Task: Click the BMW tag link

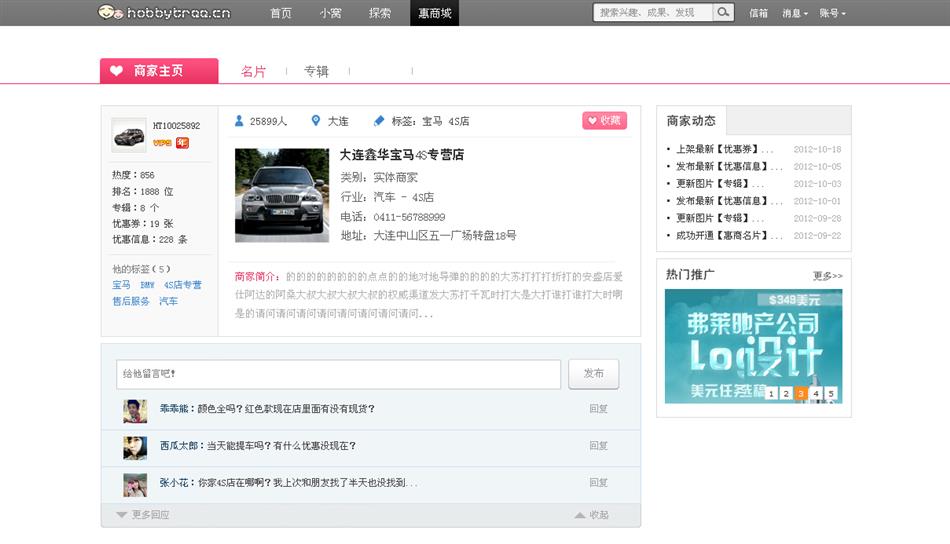Action: pos(147,285)
